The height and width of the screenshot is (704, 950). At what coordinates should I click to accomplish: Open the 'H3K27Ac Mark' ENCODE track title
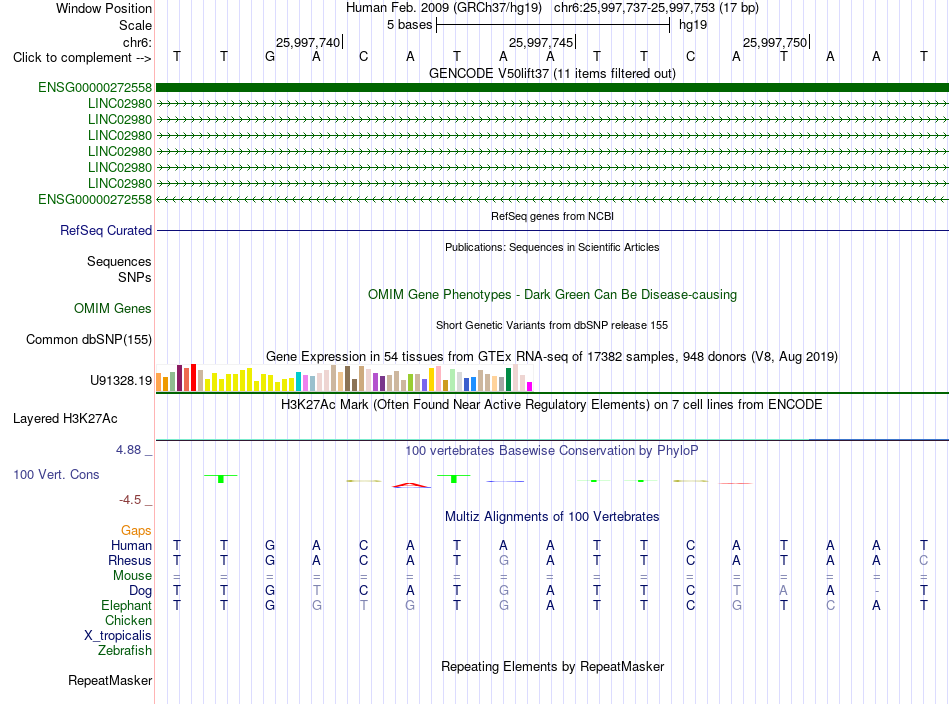tap(552, 404)
